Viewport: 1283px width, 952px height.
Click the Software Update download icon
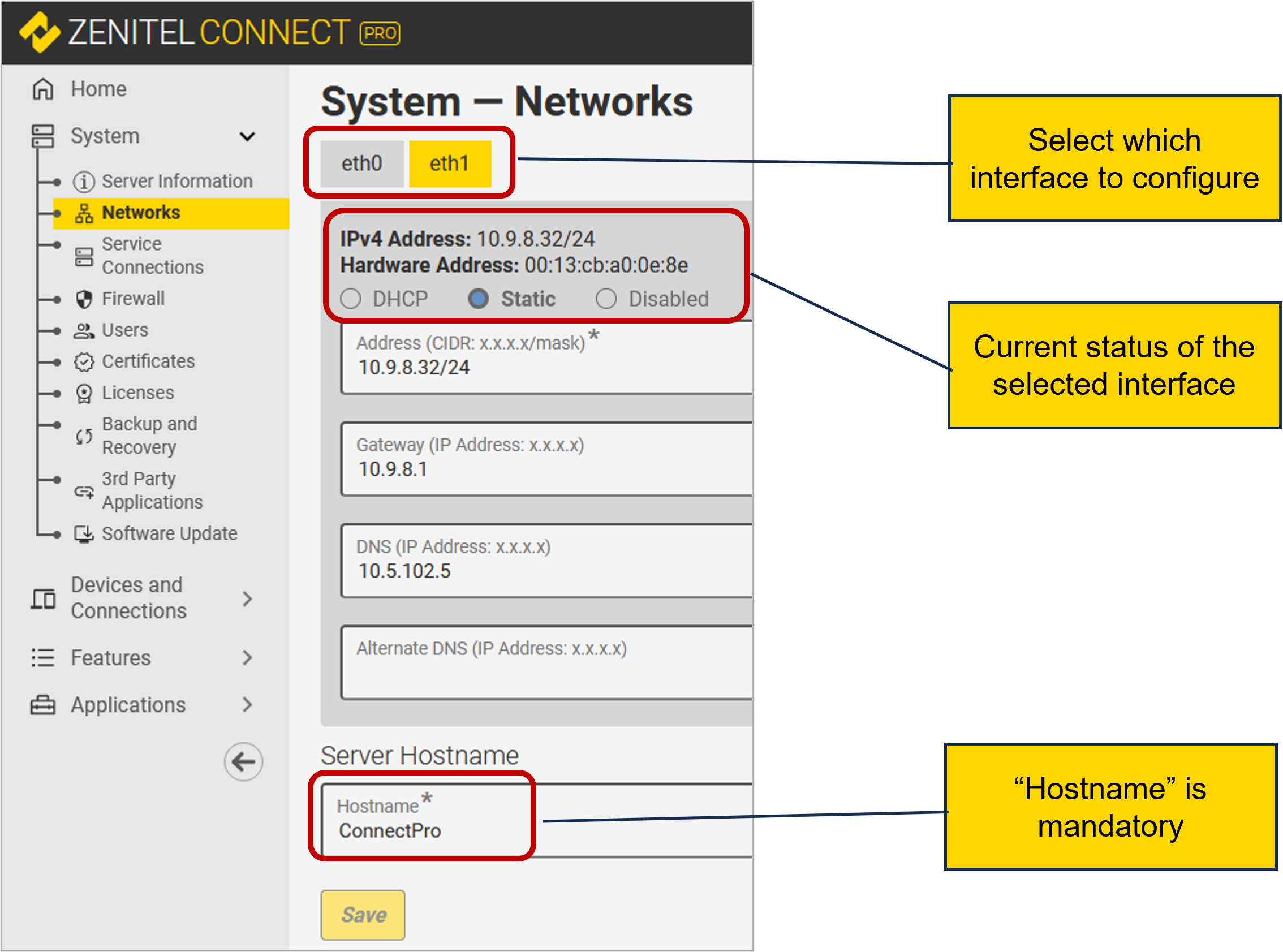(x=84, y=534)
